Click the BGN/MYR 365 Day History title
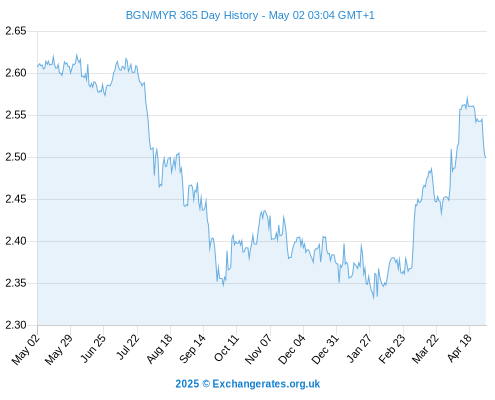495x400 pixels. pos(250,15)
